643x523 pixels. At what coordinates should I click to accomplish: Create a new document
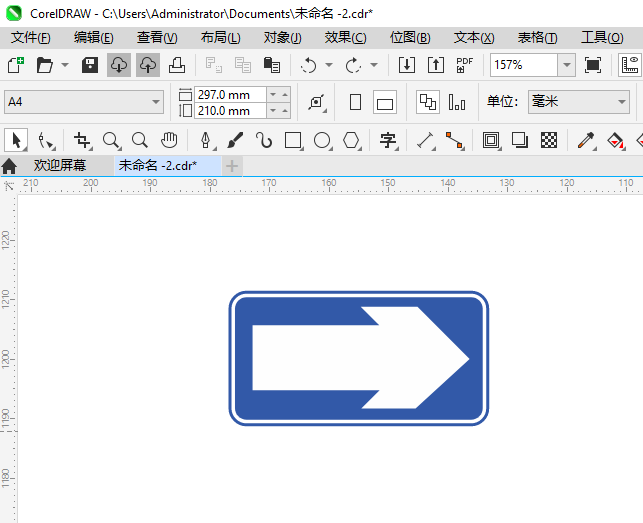[x=16, y=65]
